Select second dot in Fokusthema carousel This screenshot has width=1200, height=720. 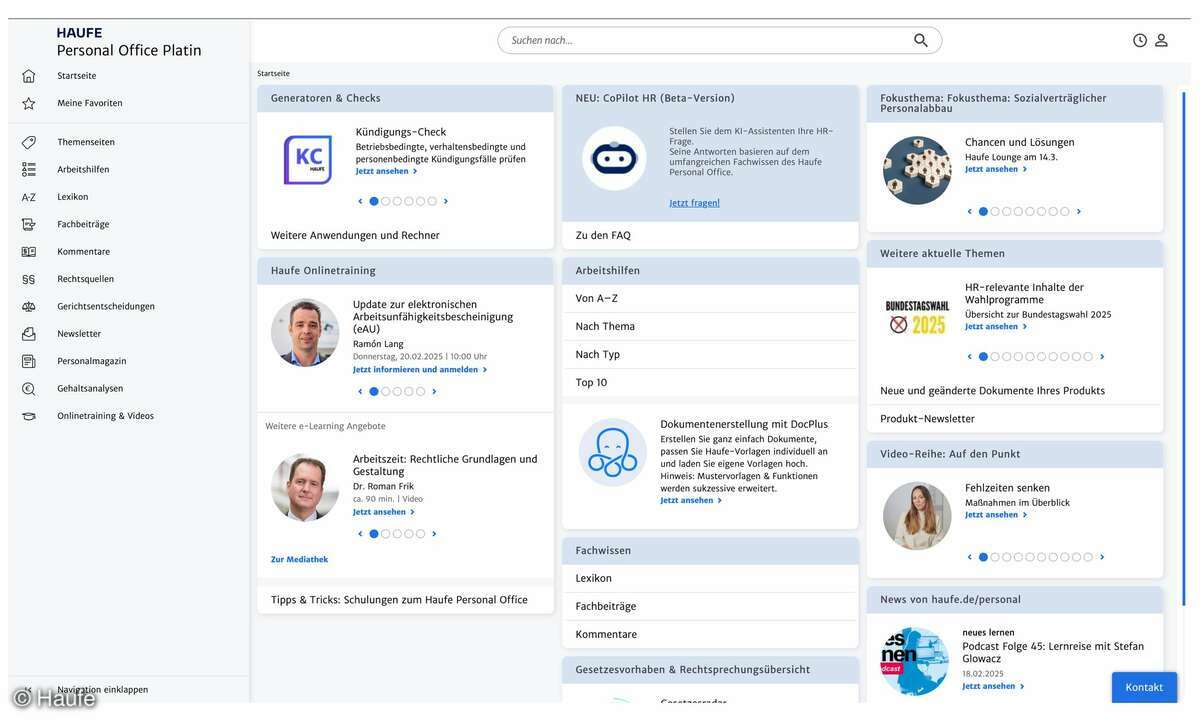[995, 212]
